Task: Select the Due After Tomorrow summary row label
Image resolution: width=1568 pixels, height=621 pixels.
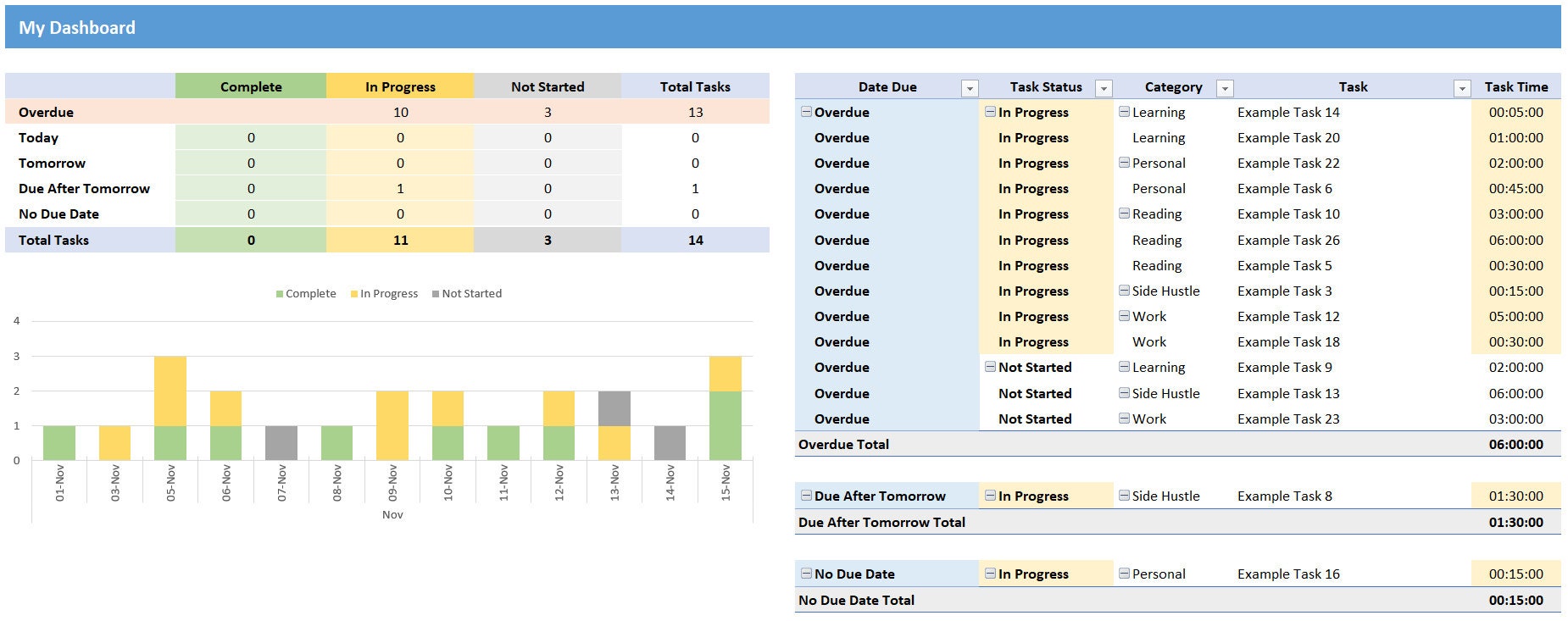Action: [x=84, y=188]
